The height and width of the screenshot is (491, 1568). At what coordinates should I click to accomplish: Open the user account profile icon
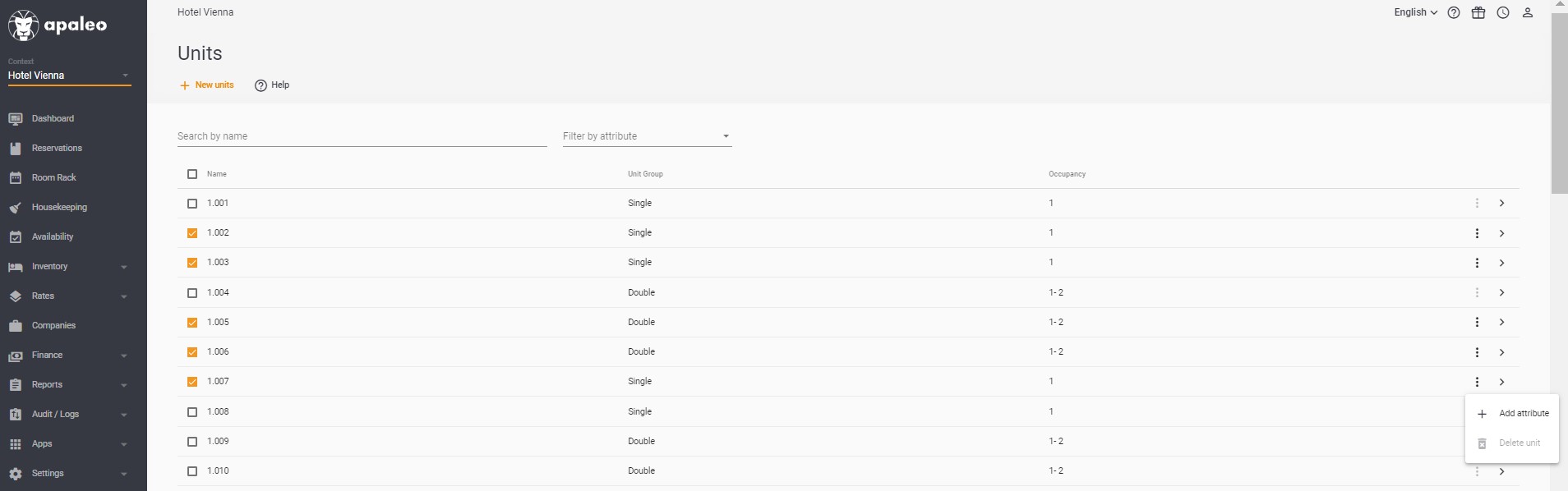pos(1528,12)
